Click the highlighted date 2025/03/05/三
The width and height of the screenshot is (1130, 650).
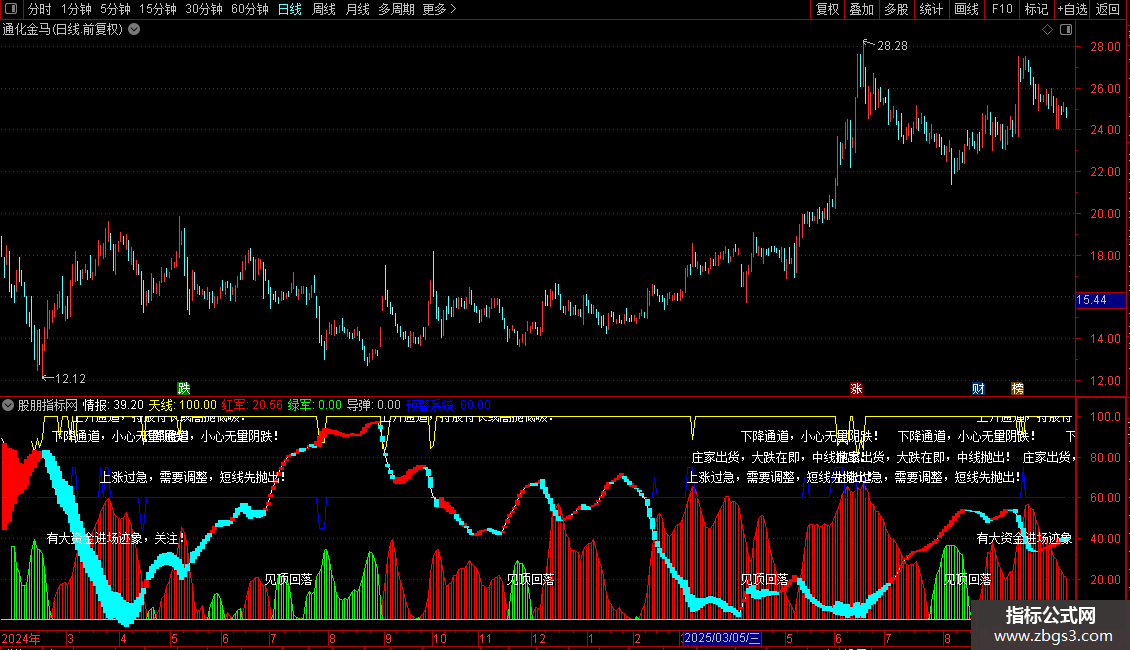pyautogui.click(x=721, y=638)
